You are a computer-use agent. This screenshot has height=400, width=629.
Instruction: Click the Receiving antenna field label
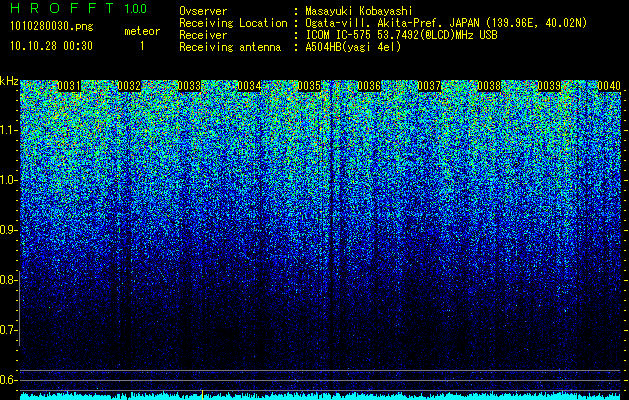click(x=230, y=47)
